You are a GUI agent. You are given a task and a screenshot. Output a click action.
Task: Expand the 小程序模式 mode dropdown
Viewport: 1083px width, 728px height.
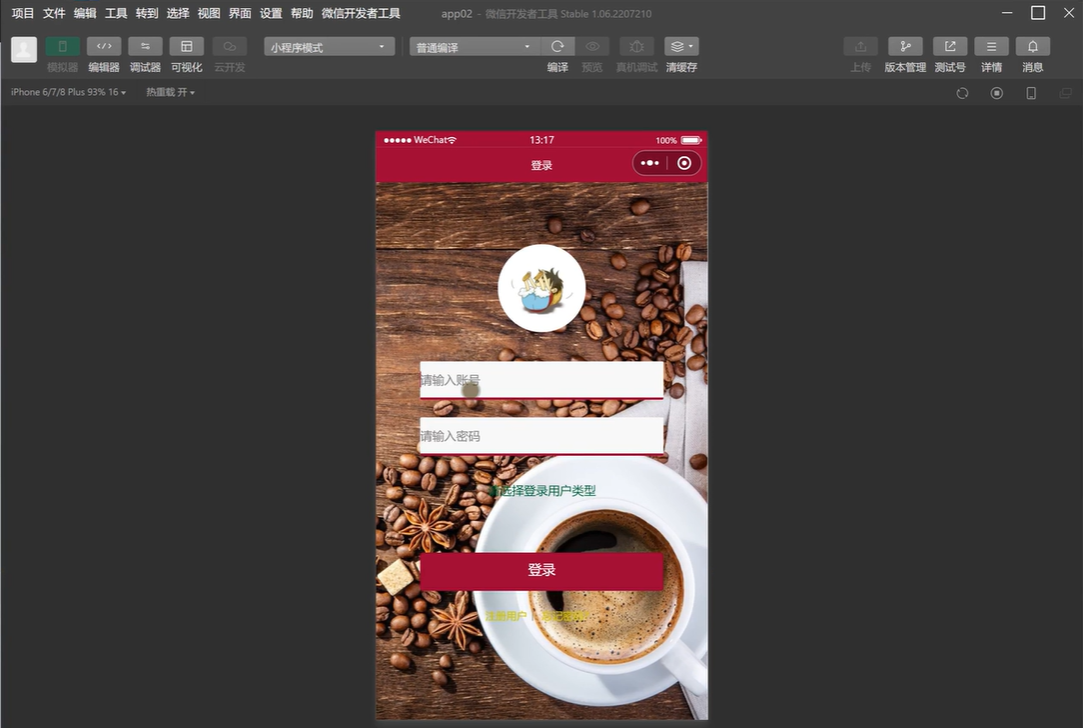tap(329, 47)
